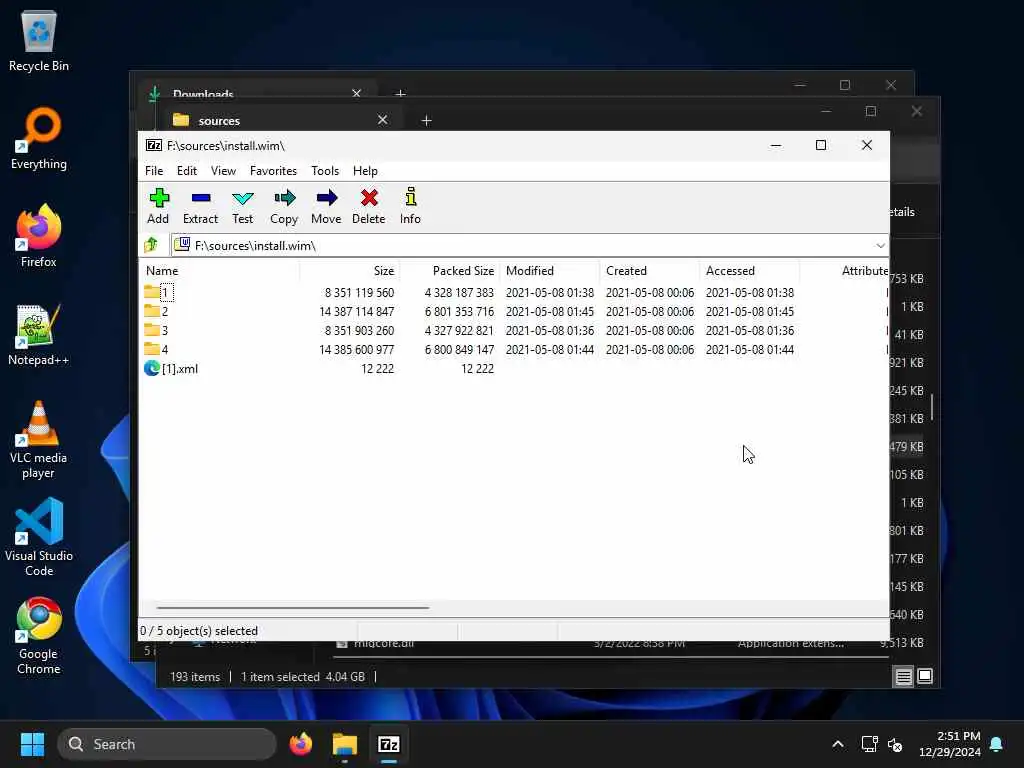This screenshot has width=1024, height=768.
Task: Run the Test archive tool
Action: click(242, 206)
